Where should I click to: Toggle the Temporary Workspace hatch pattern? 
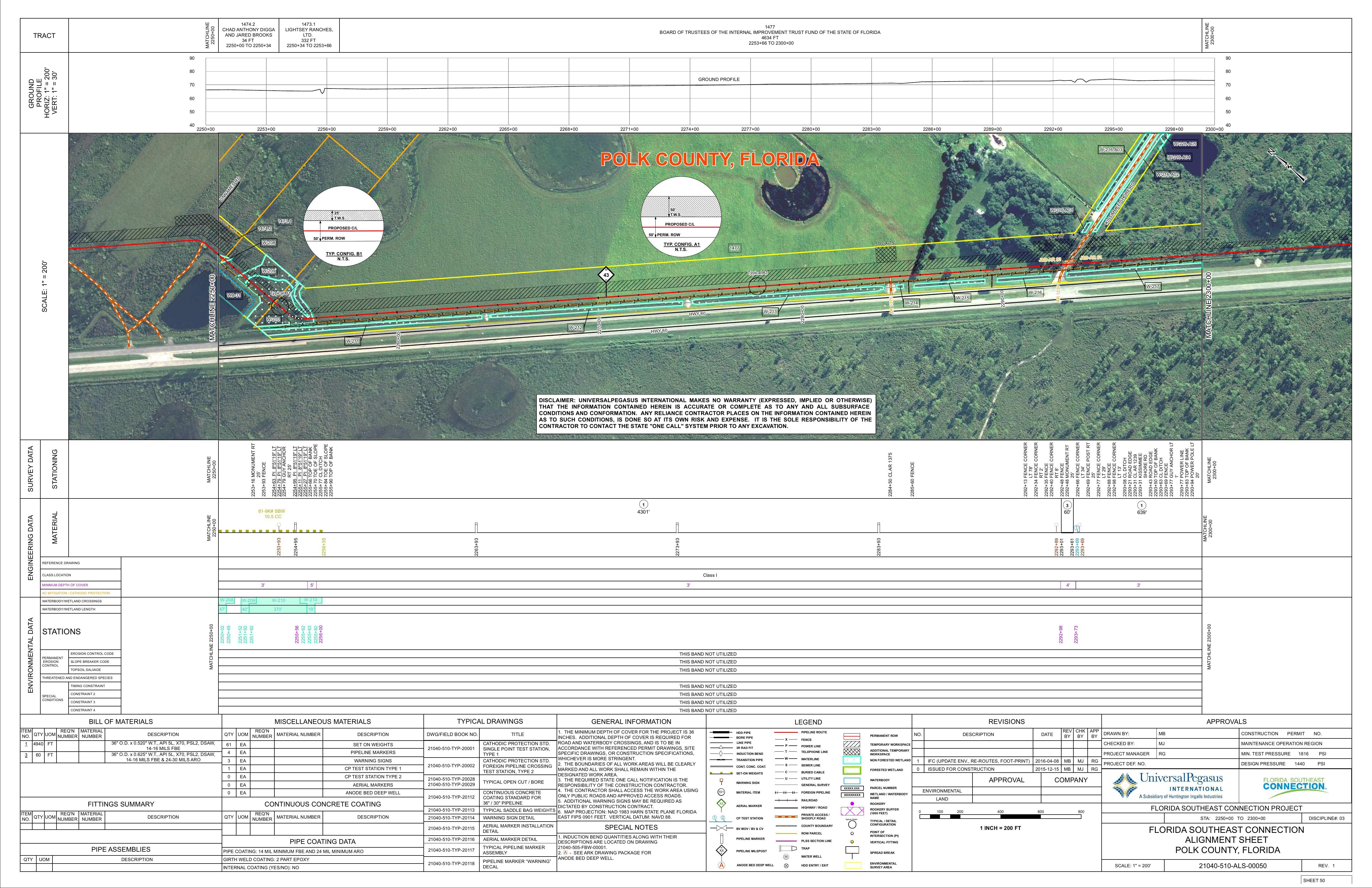[x=852, y=744]
